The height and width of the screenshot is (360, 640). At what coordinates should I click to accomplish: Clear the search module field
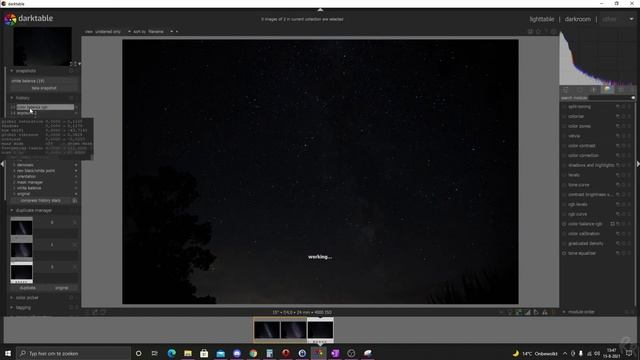pos(633,98)
